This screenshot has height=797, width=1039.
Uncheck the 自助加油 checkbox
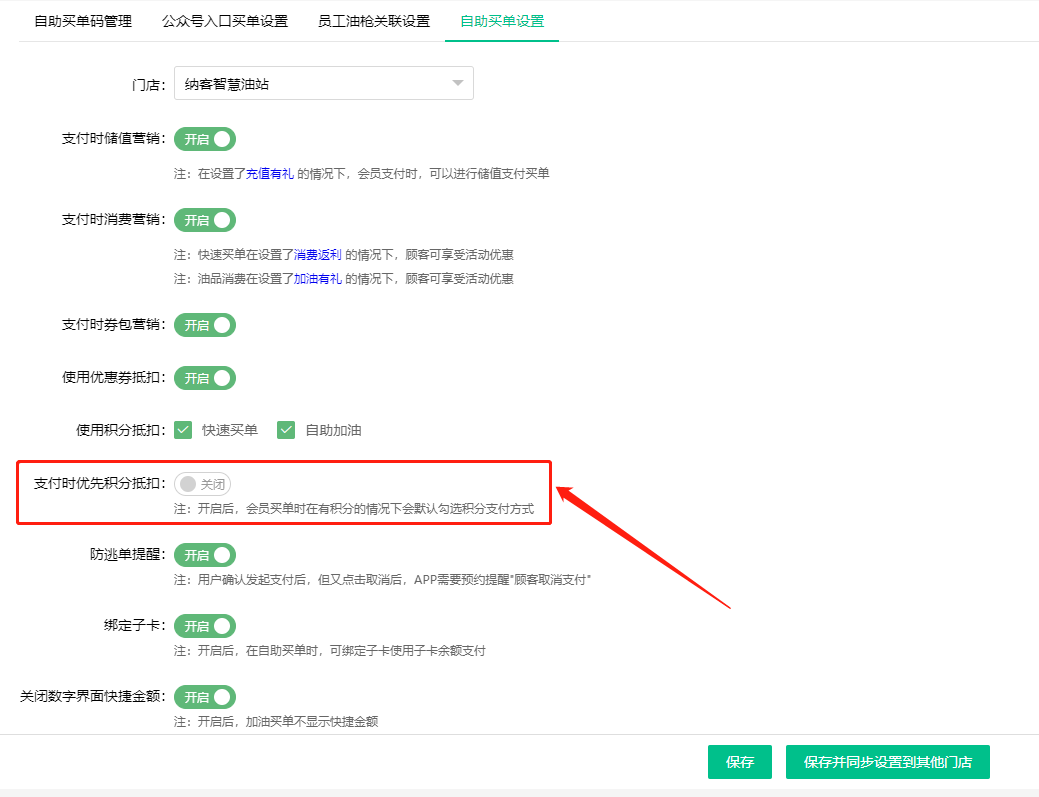coord(286,429)
